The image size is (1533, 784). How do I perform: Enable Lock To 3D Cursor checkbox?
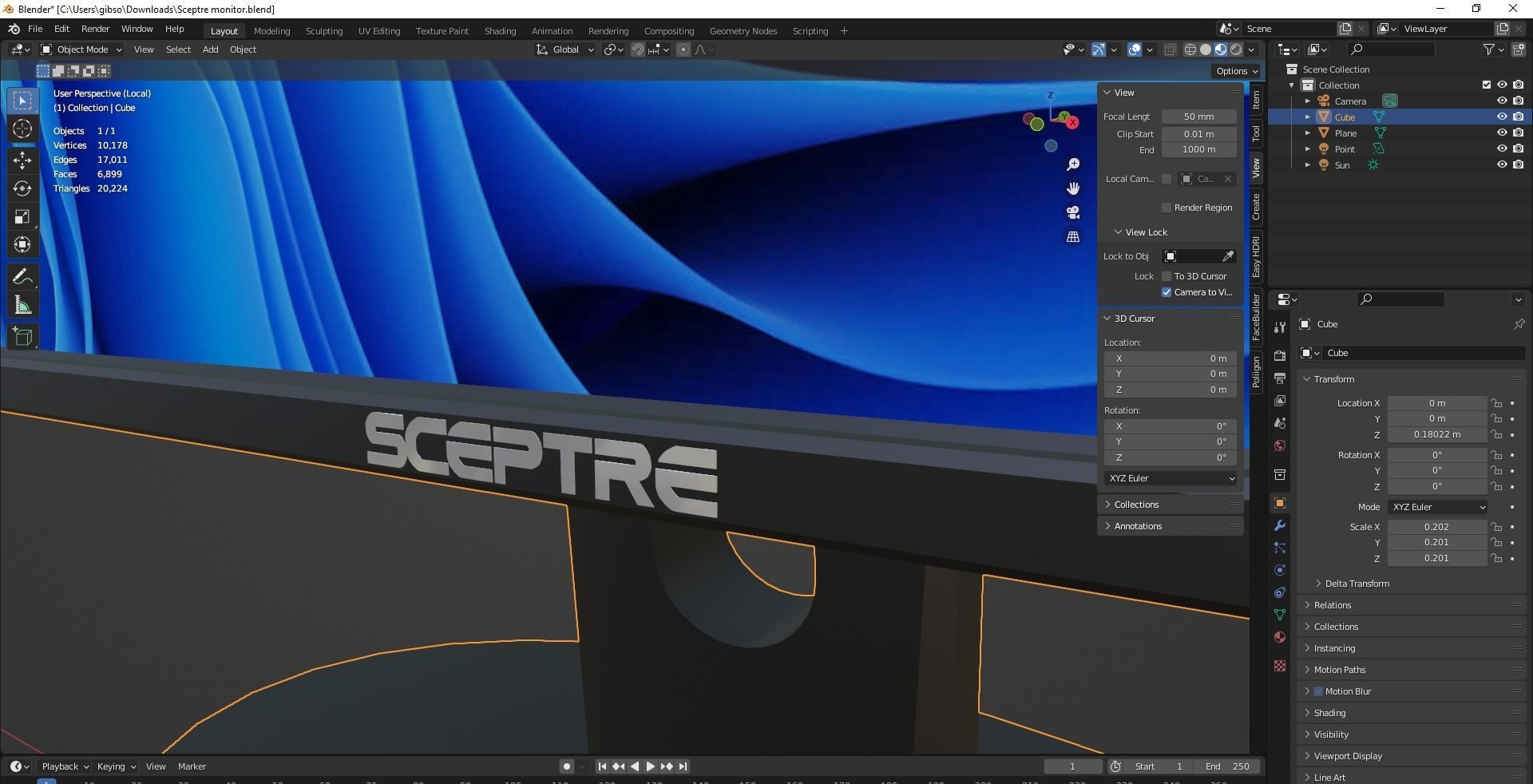click(x=1167, y=276)
